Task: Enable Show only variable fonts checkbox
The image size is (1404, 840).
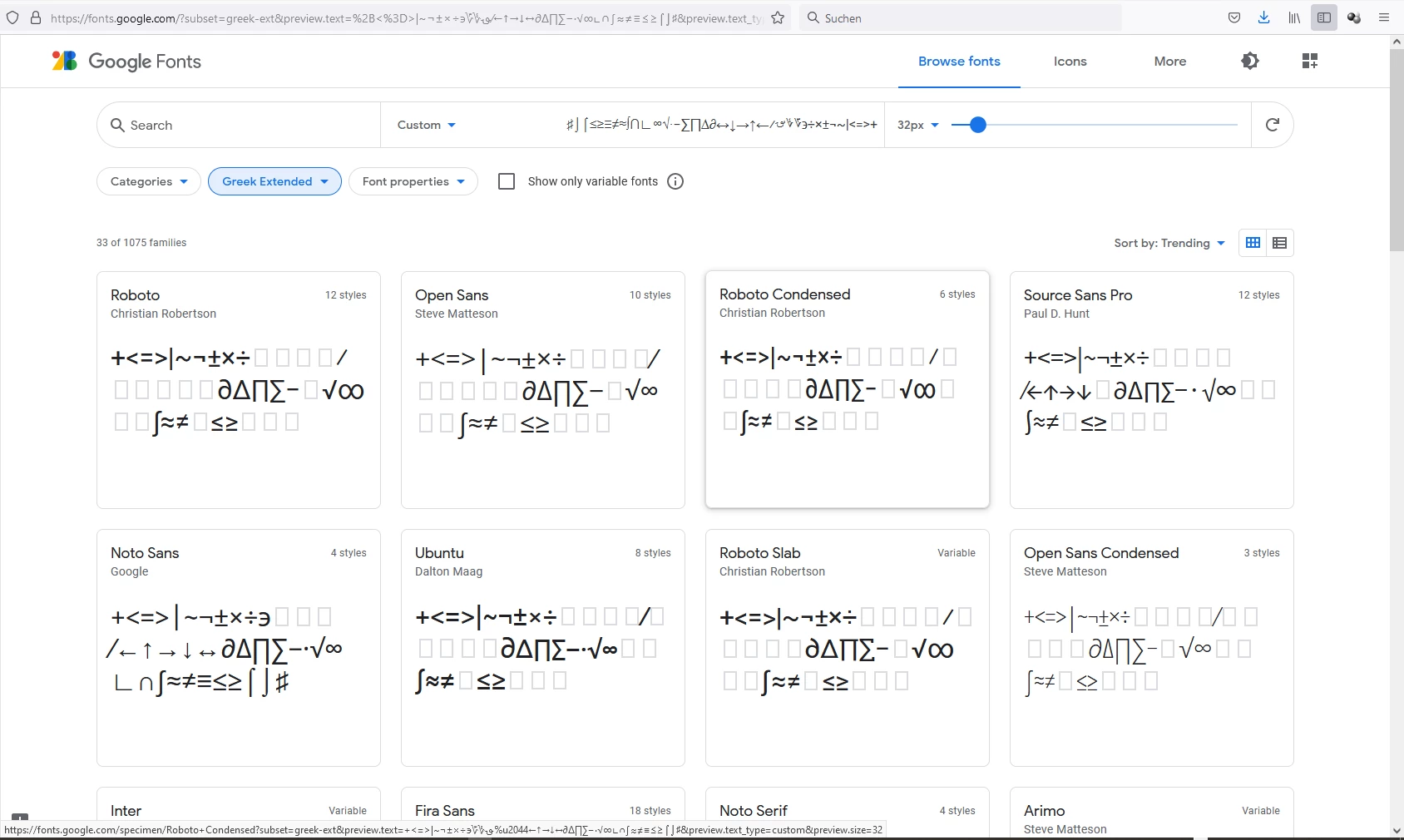Action: point(507,181)
